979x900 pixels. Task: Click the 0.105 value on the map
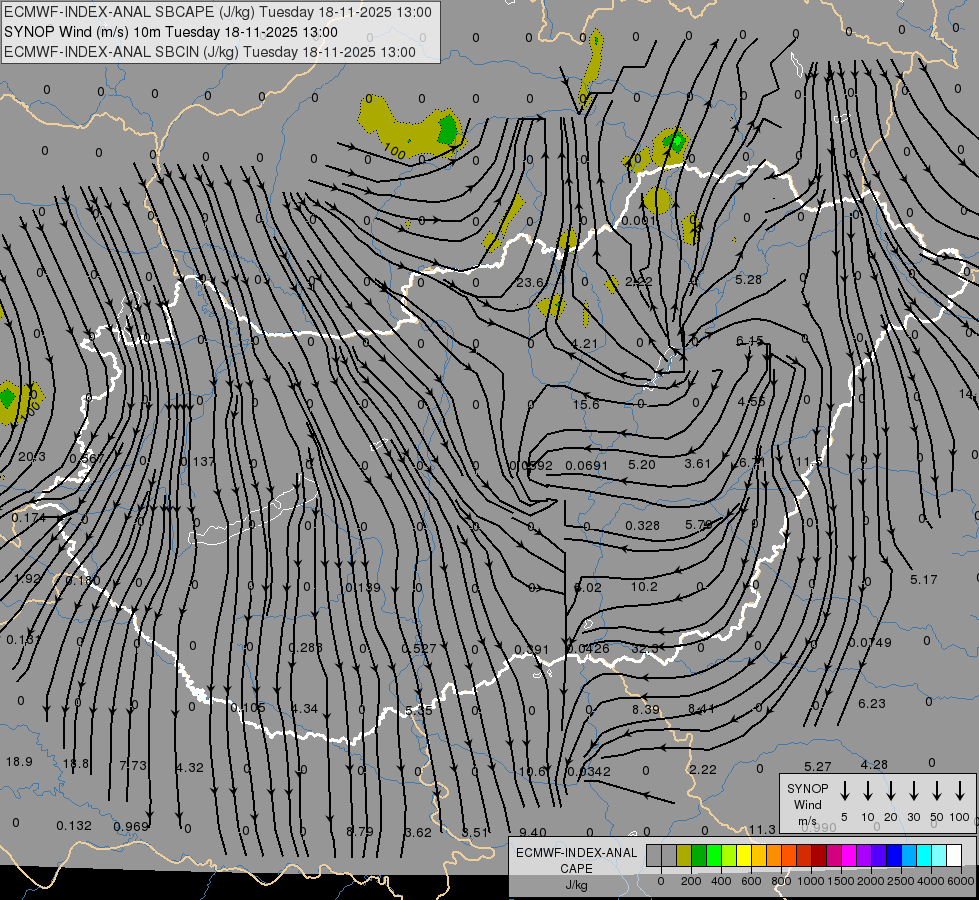[248, 708]
